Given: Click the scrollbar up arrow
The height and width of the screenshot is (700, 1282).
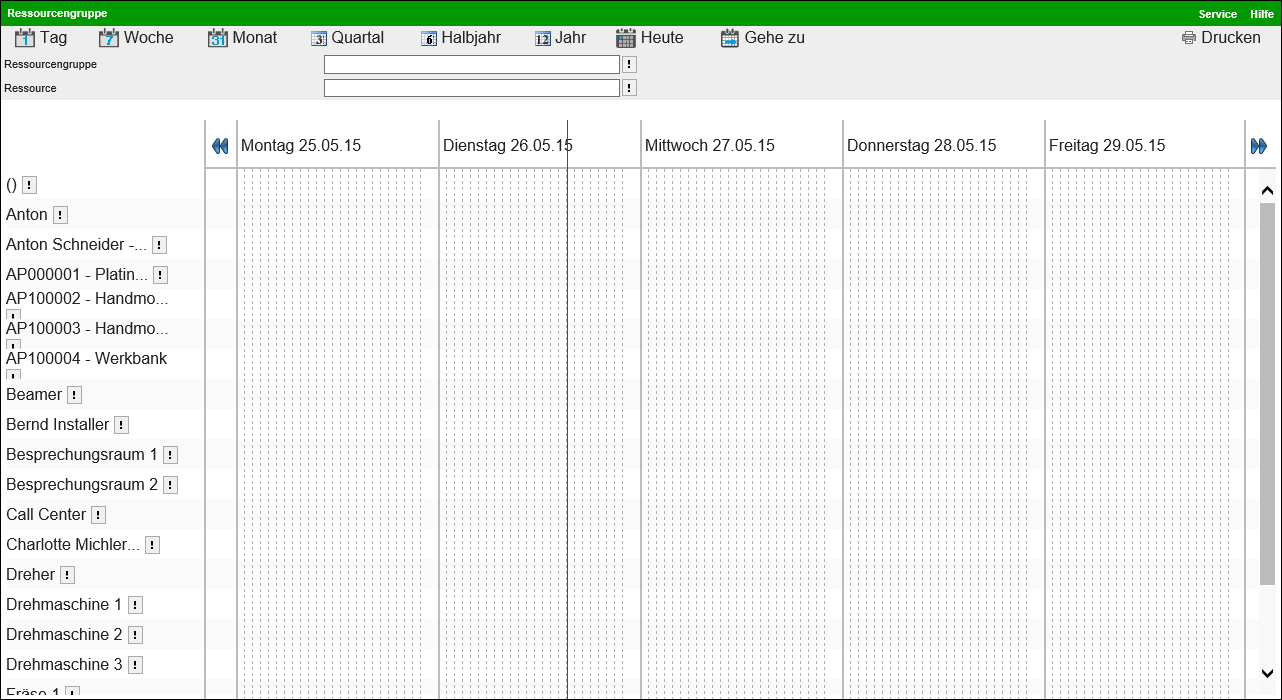Looking at the screenshot, I should [x=1267, y=190].
